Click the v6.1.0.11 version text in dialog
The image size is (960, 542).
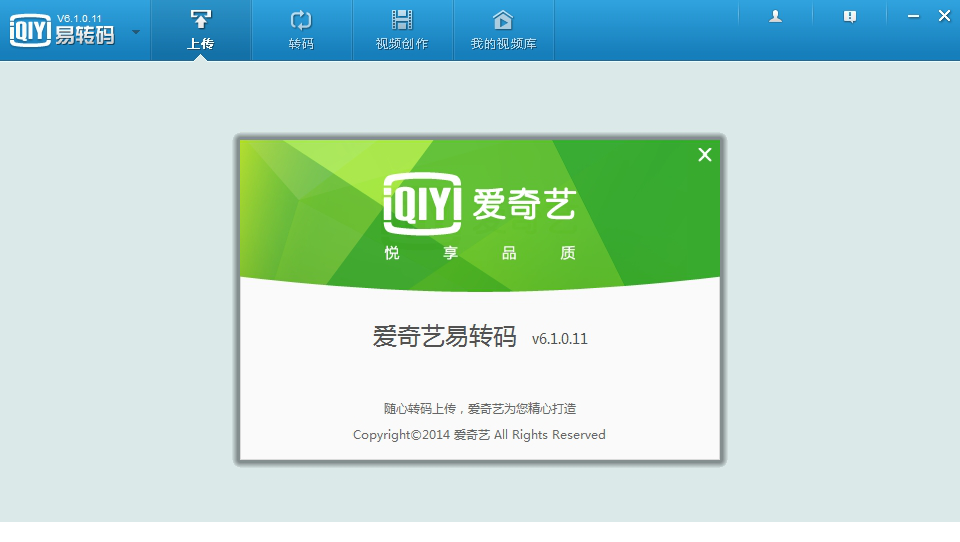560,339
